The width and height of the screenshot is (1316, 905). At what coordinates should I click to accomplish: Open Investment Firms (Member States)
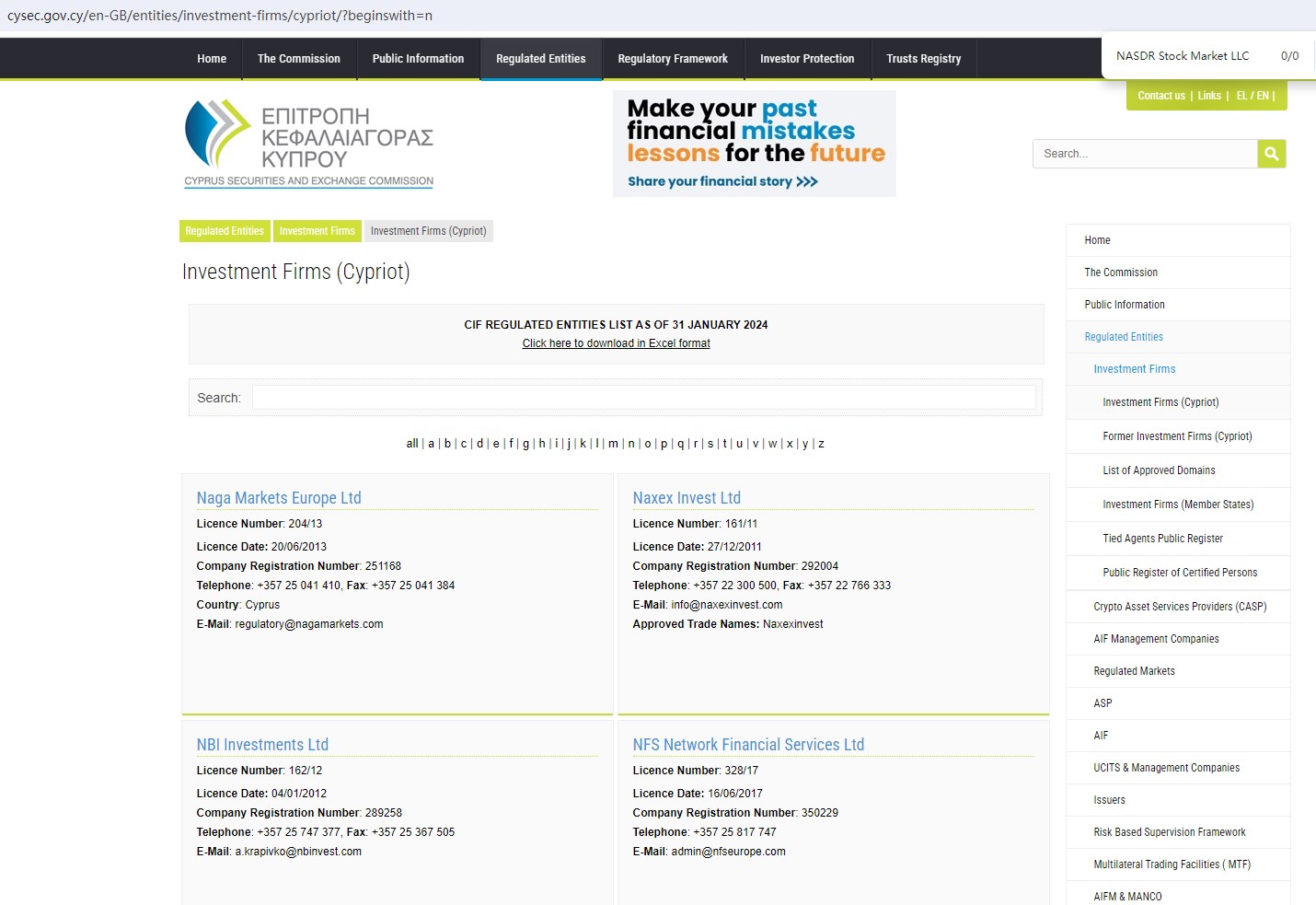coord(1178,505)
